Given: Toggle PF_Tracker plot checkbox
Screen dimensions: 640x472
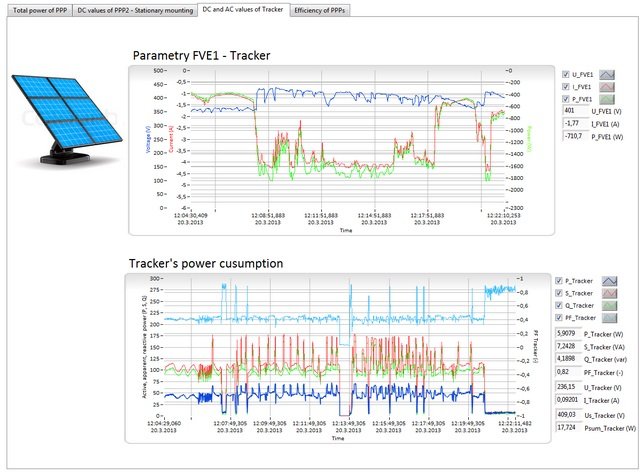Looking at the screenshot, I should click(559, 317).
